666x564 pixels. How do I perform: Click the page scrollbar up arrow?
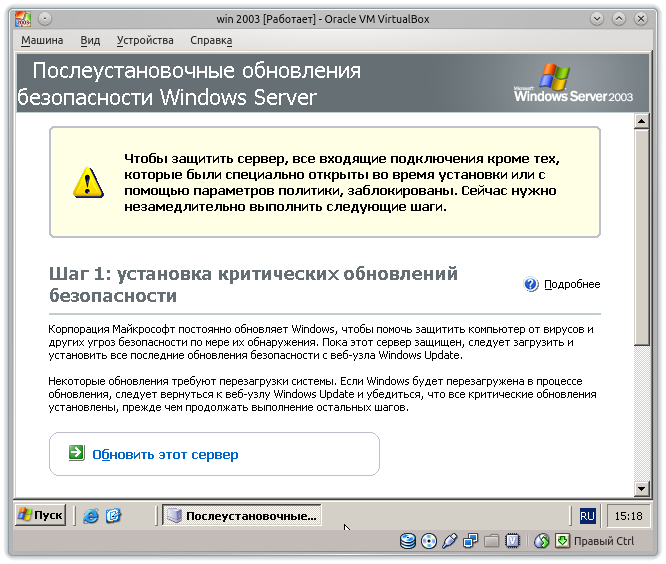[x=641, y=121]
